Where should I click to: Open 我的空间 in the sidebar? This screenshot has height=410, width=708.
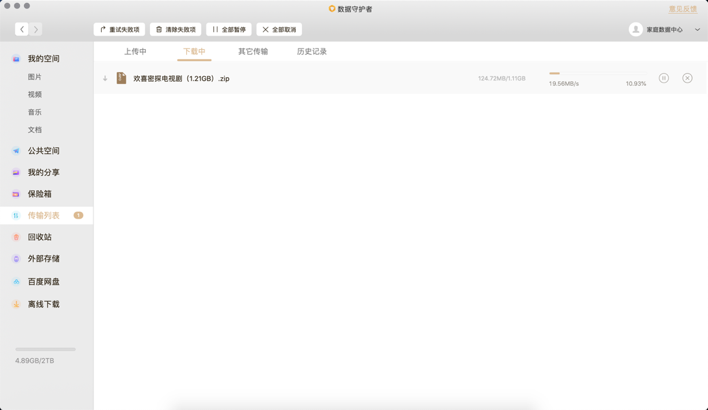pyautogui.click(x=43, y=59)
